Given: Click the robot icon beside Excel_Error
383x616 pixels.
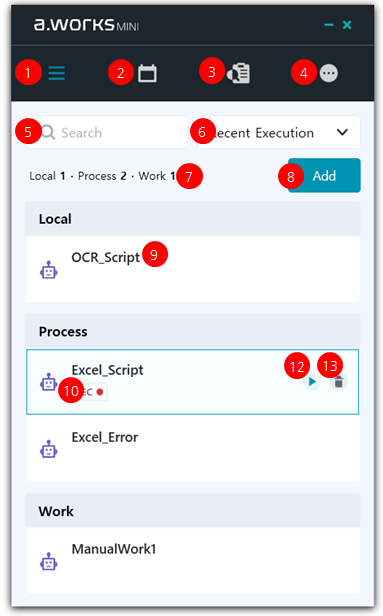Looking at the screenshot, I should click(x=49, y=449).
